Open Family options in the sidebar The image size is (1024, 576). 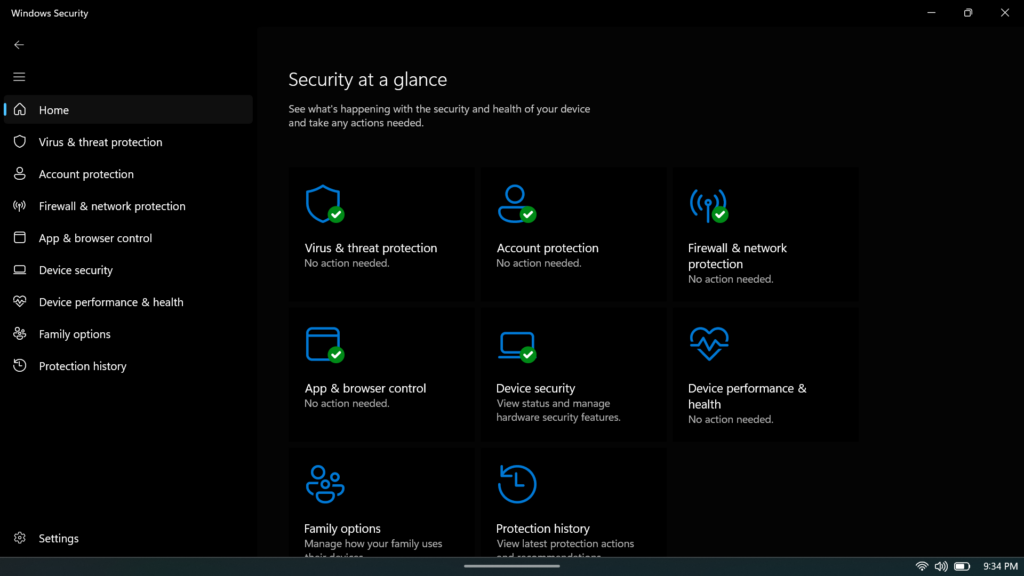click(x=128, y=334)
